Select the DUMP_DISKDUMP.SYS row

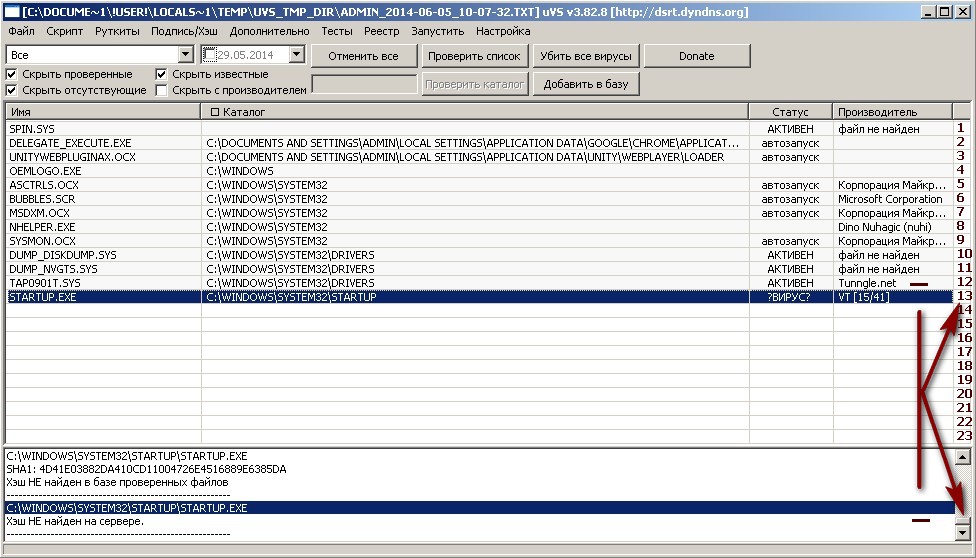pos(479,255)
